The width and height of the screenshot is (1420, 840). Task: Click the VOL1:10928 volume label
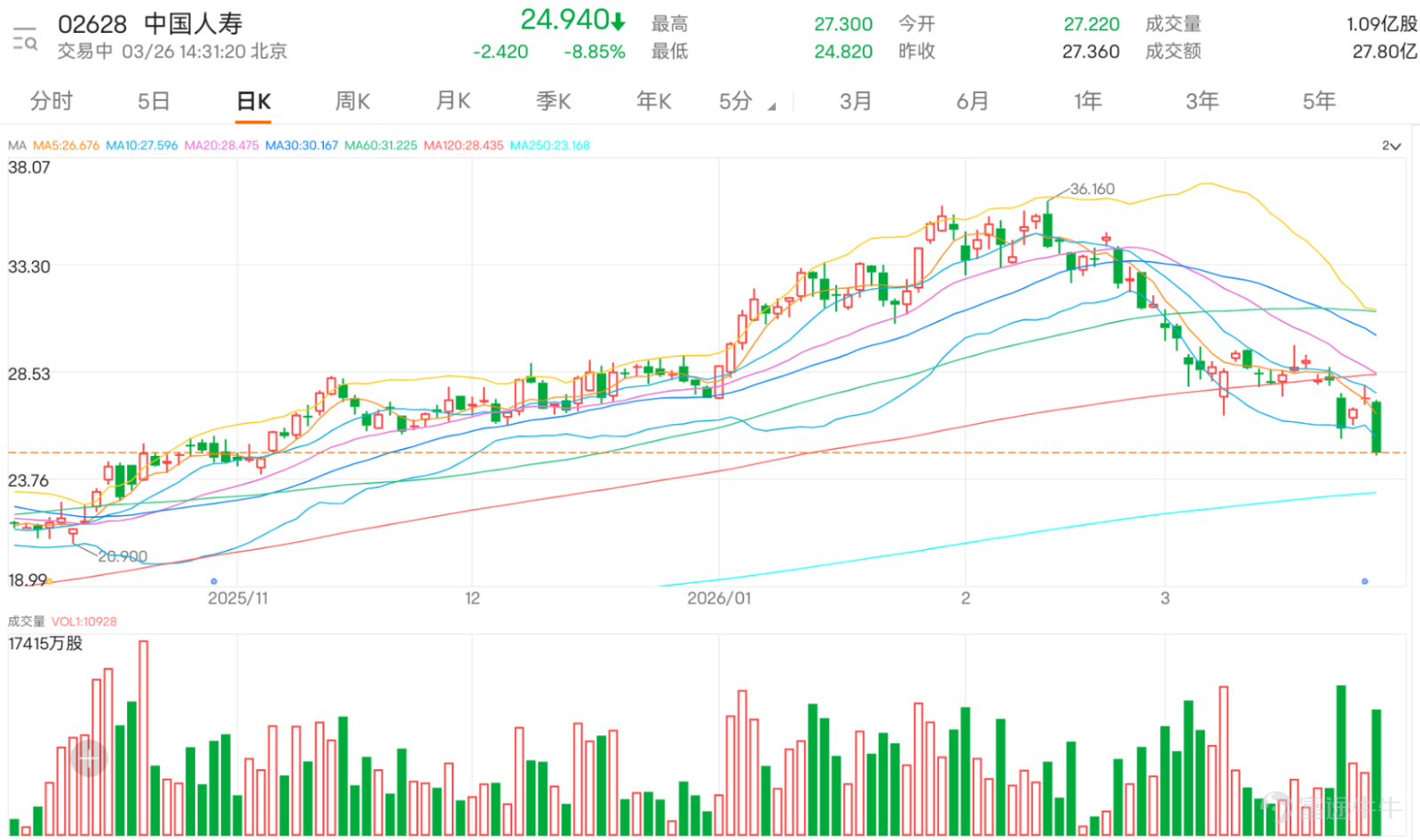click(x=84, y=622)
